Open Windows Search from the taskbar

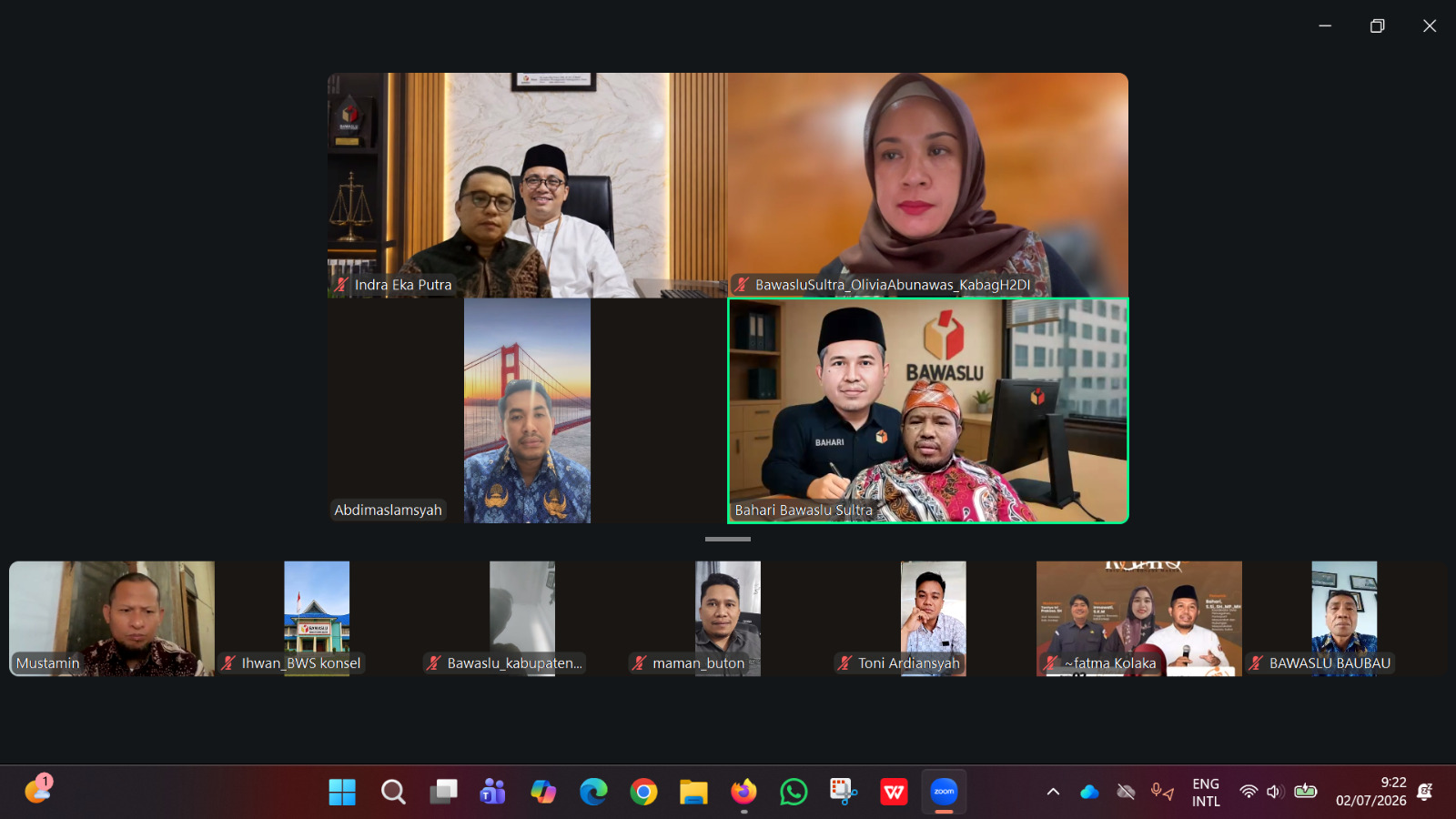tap(393, 793)
